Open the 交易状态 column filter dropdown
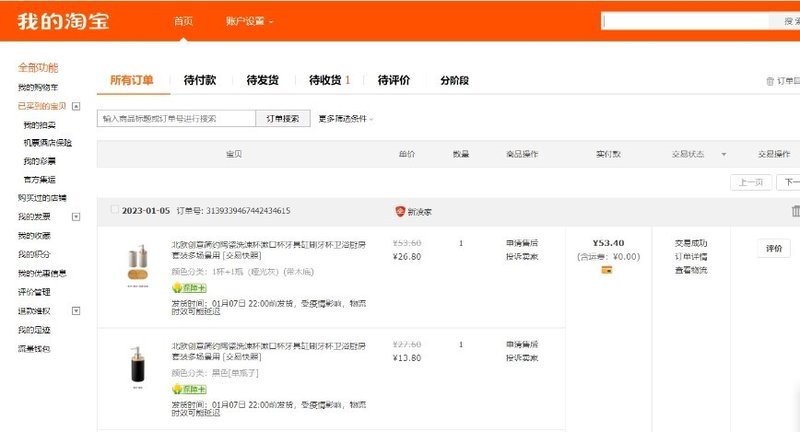 point(723,155)
